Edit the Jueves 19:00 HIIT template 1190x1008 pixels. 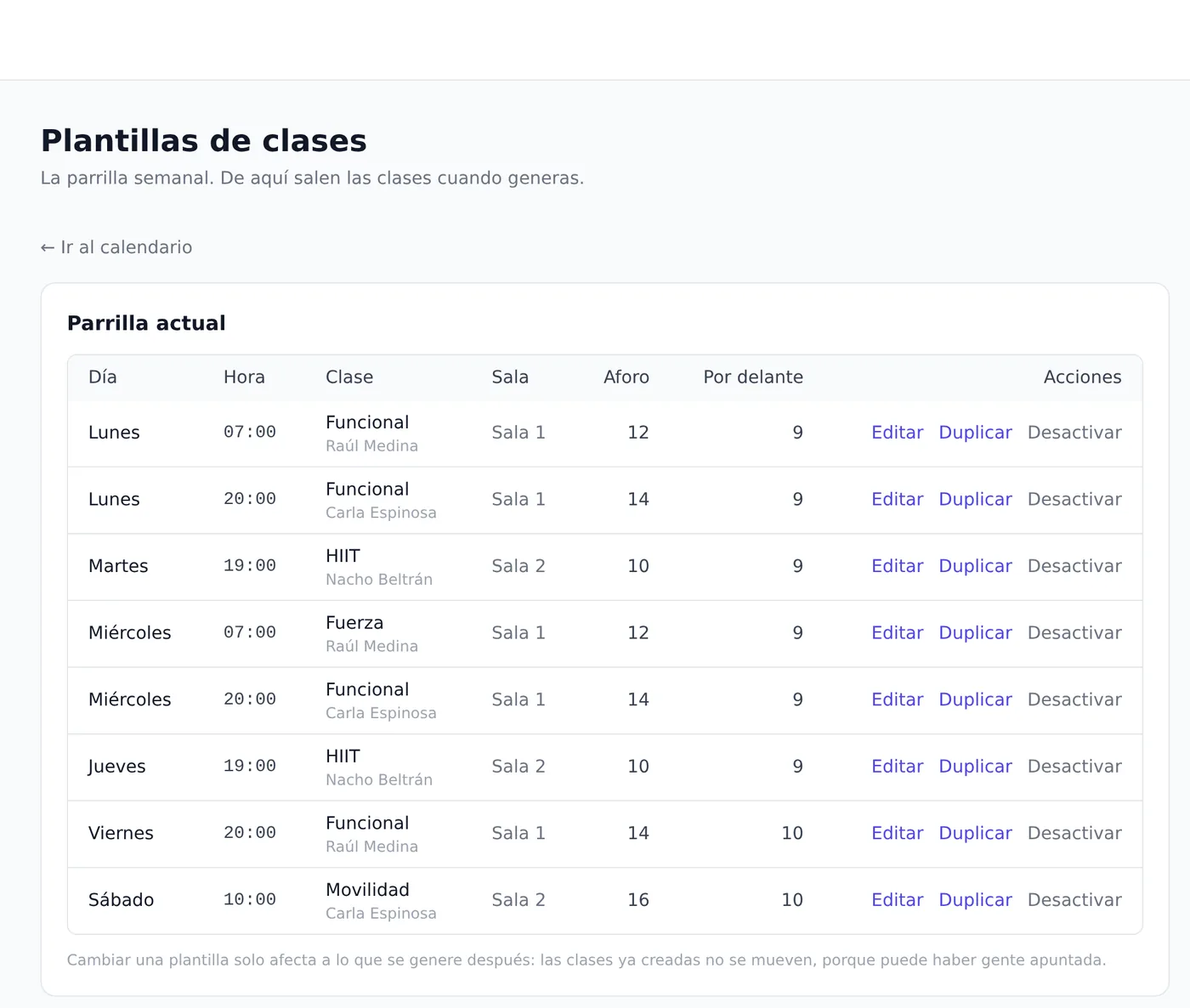click(x=897, y=767)
